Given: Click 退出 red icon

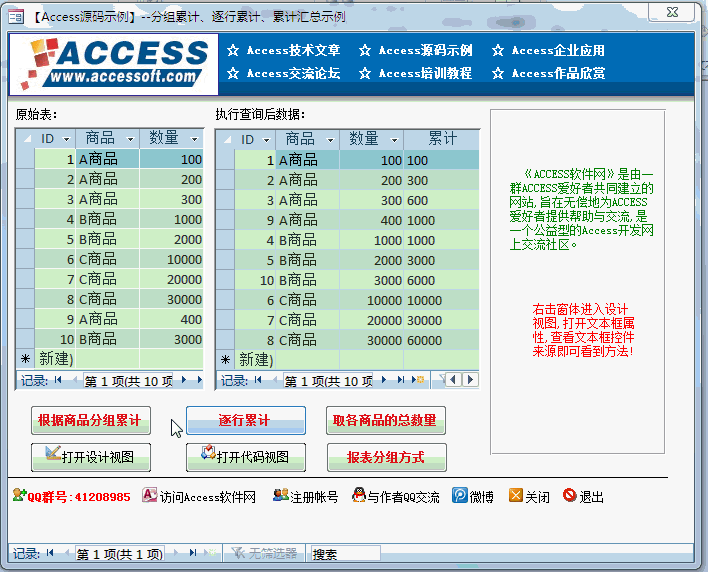Looking at the screenshot, I should point(570,496).
